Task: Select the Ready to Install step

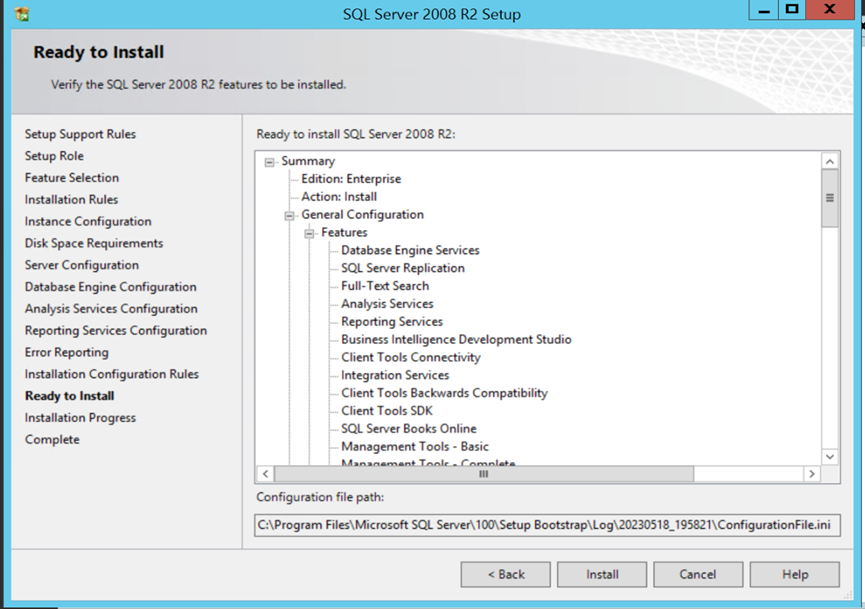Action: coord(70,396)
